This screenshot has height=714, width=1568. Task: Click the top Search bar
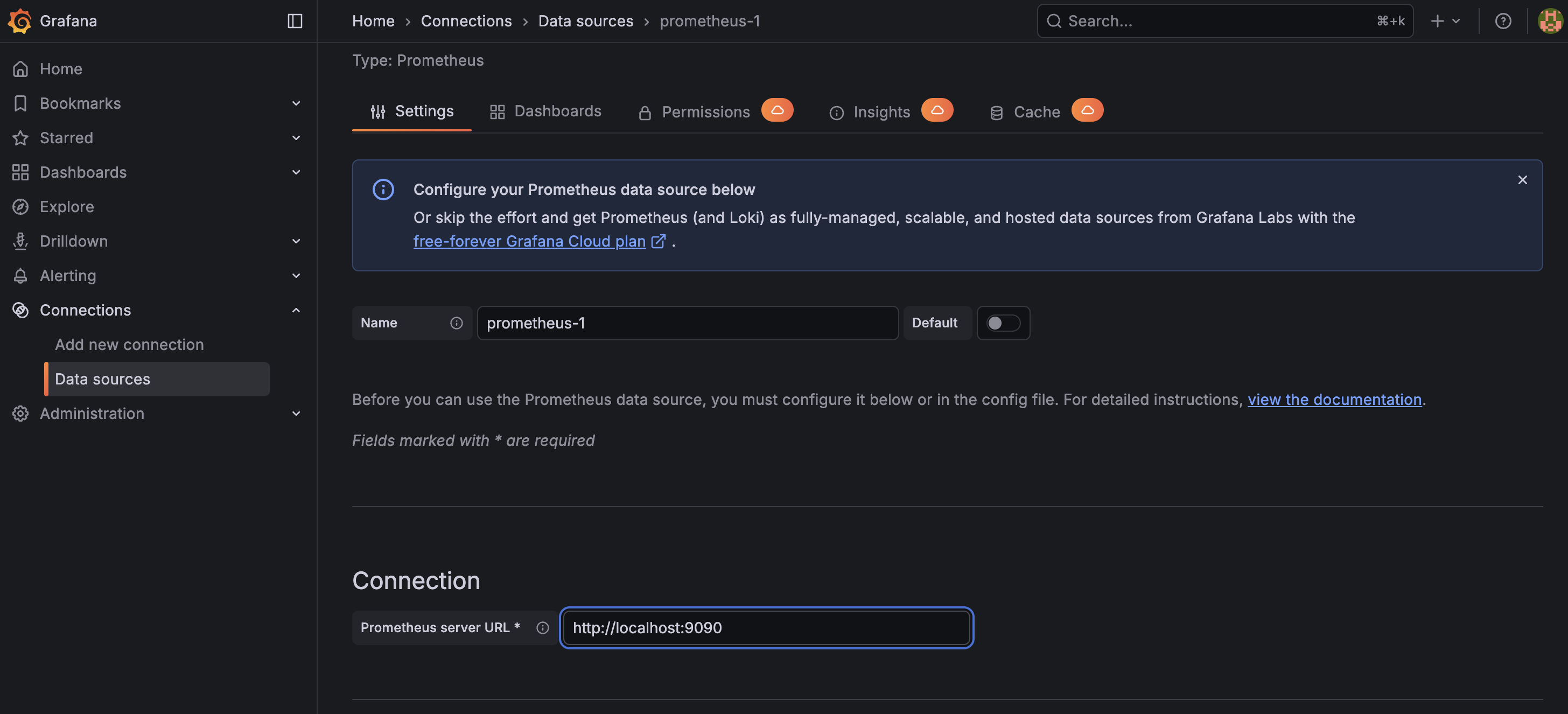1224,22
